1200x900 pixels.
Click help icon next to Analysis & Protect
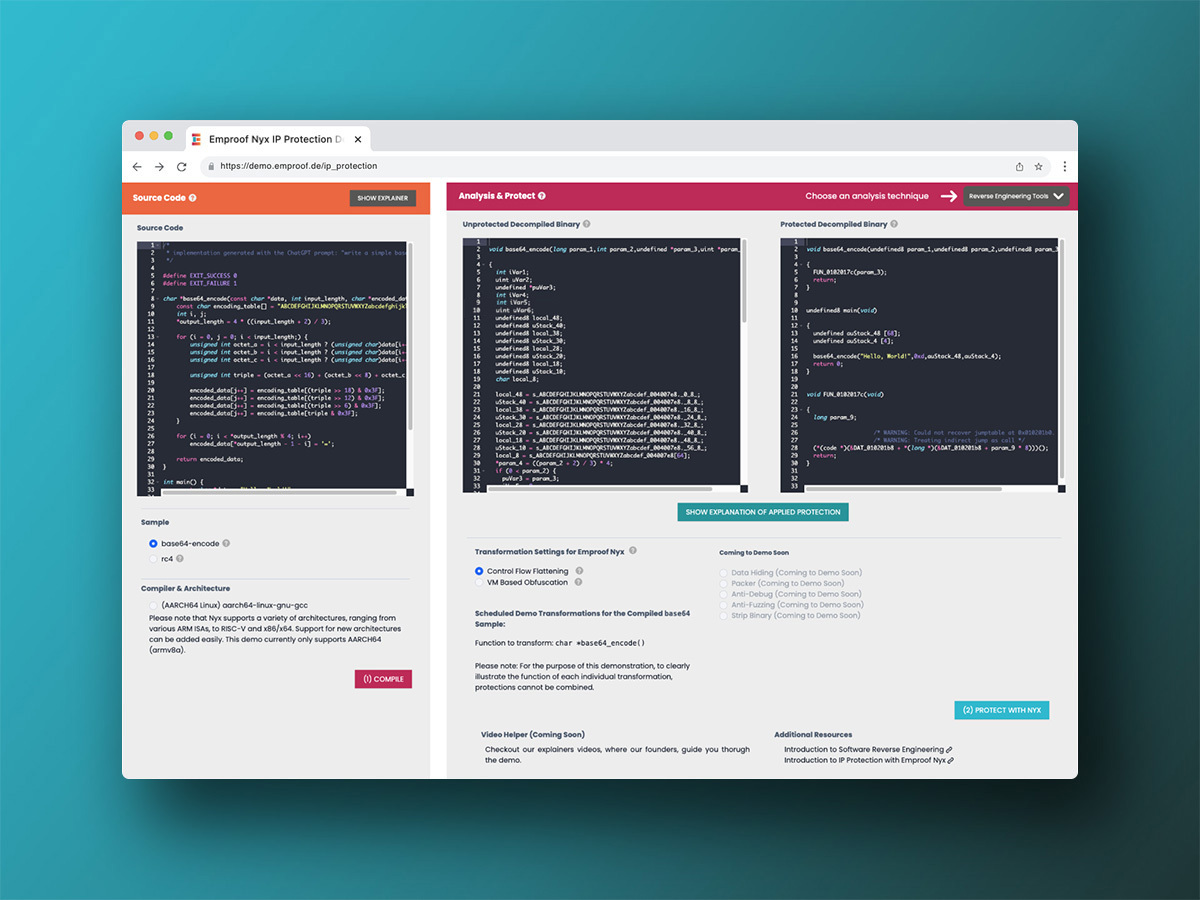coord(542,196)
